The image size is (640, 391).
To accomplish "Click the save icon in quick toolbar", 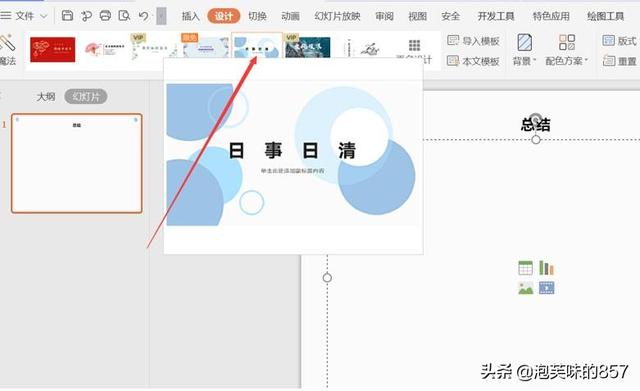I will (67, 16).
